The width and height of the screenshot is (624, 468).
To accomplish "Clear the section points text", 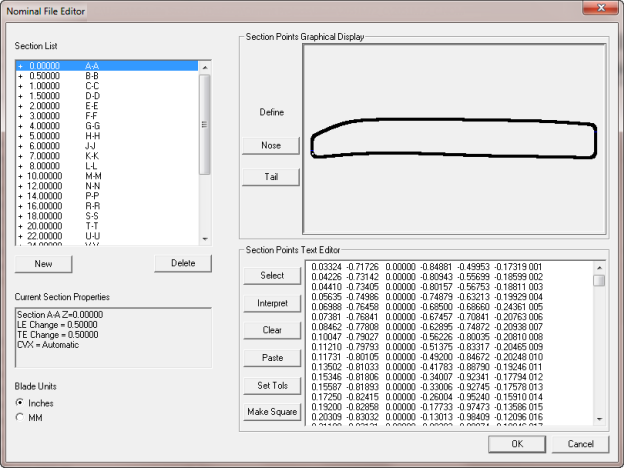I will [270, 329].
